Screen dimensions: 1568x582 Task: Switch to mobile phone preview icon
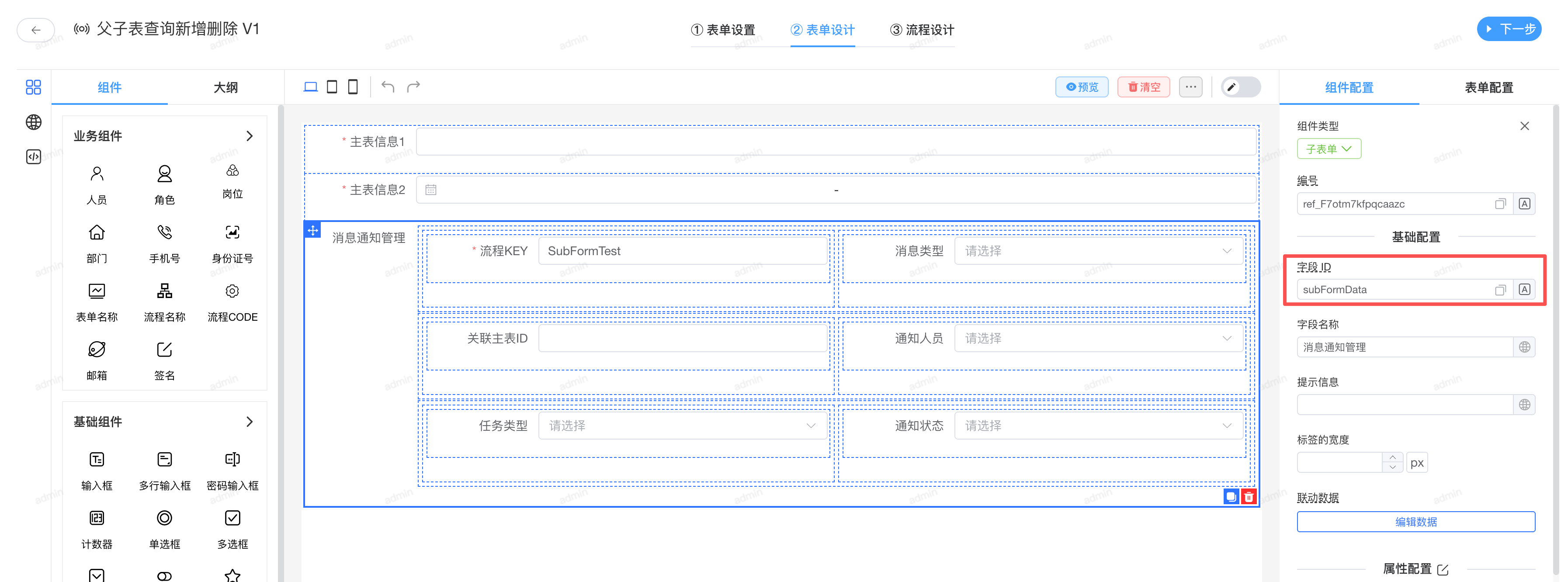pyautogui.click(x=352, y=87)
